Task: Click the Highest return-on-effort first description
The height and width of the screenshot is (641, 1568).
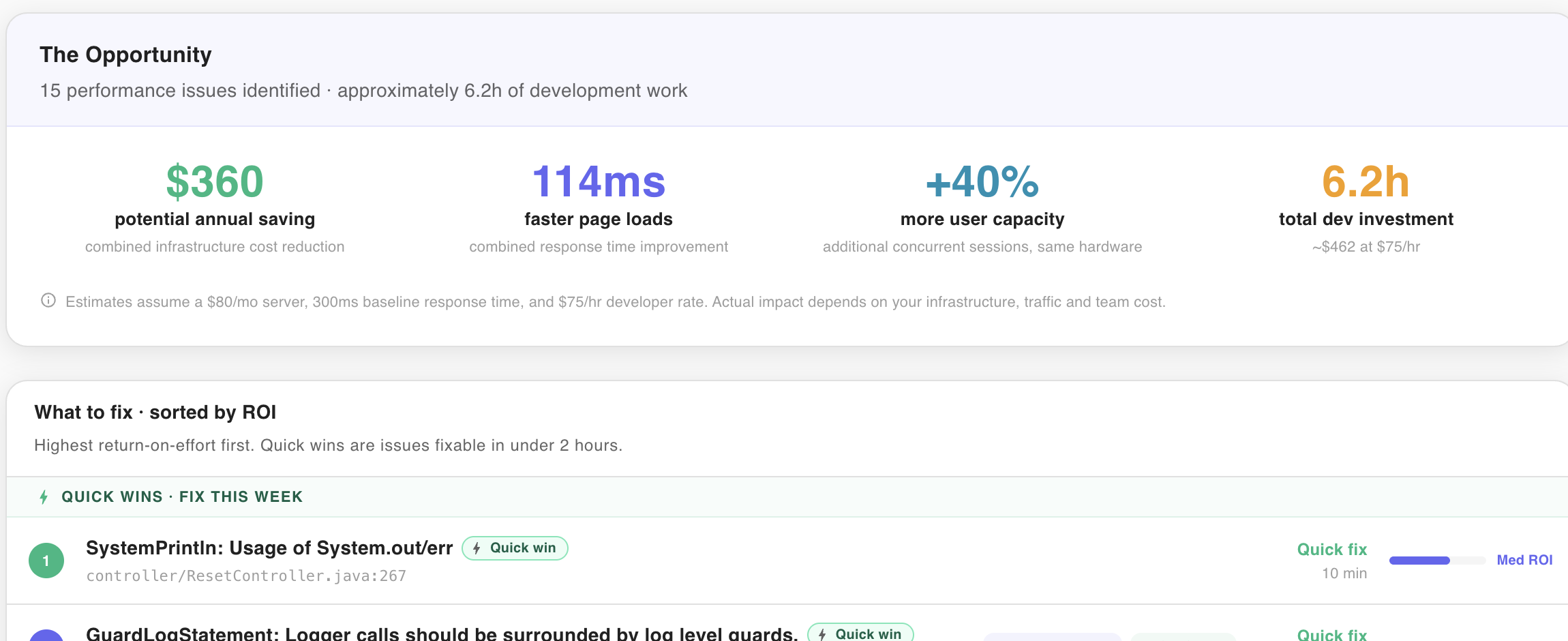Action: click(x=329, y=445)
